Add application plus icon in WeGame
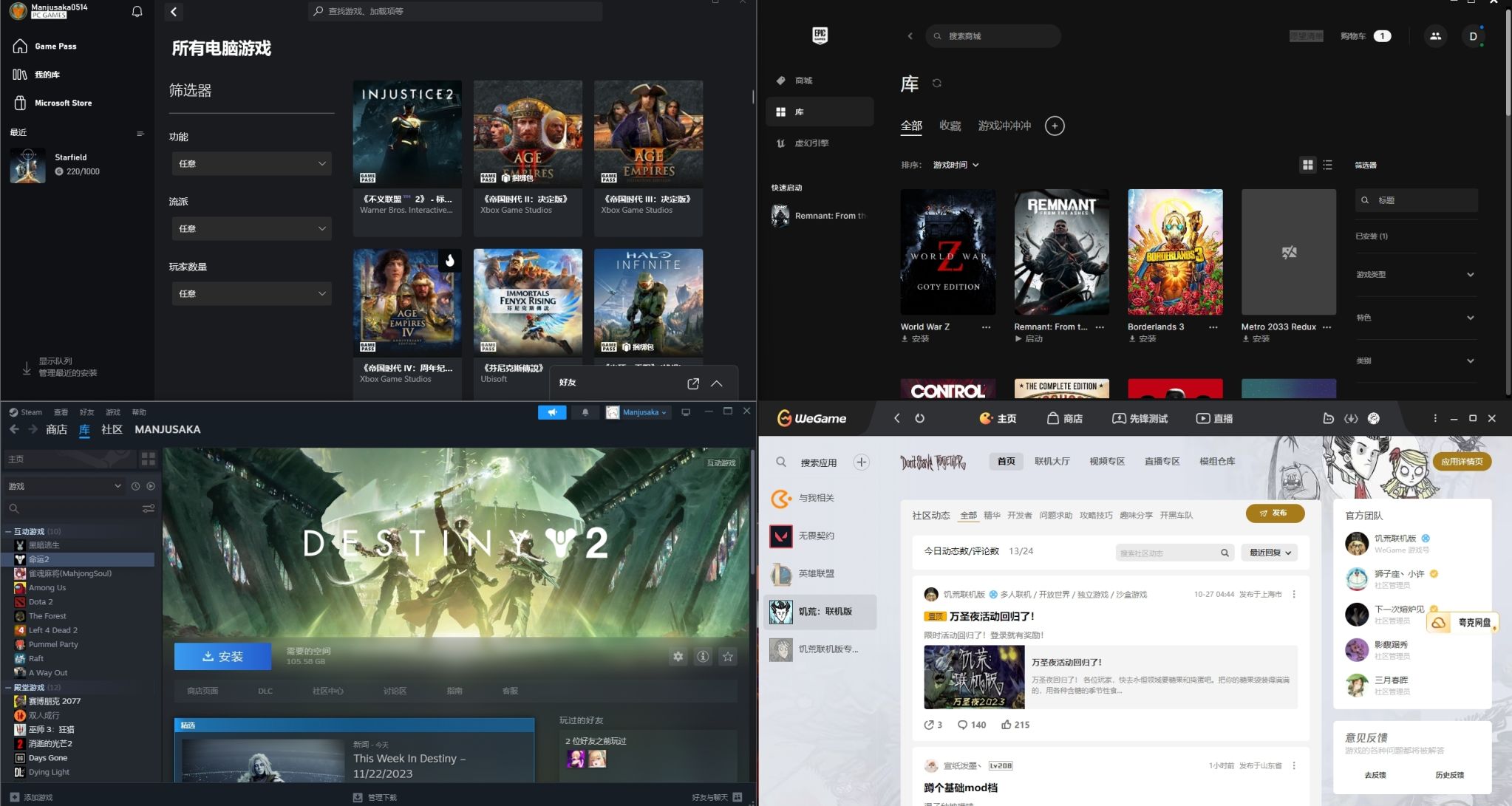This screenshot has height=806, width=1512. [862, 462]
